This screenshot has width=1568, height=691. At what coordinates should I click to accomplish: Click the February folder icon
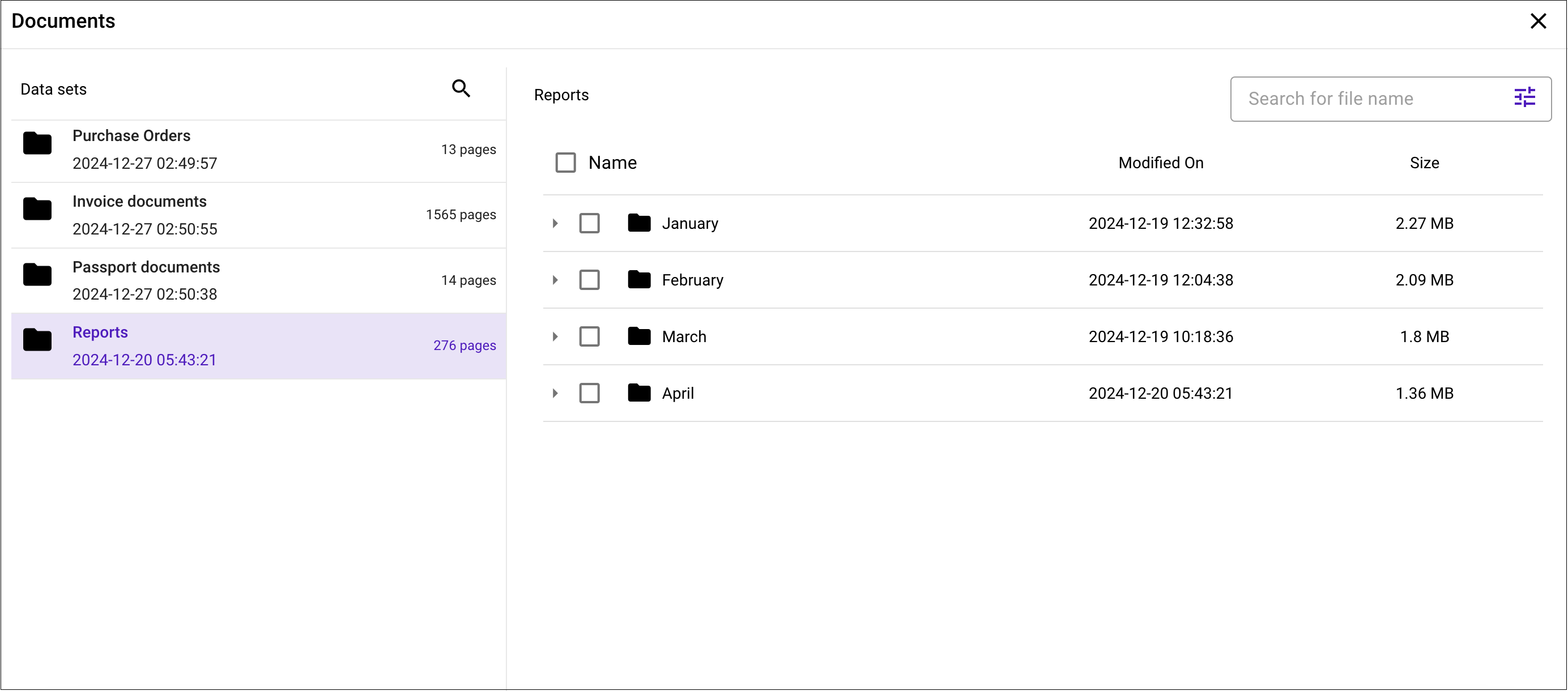[639, 280]
